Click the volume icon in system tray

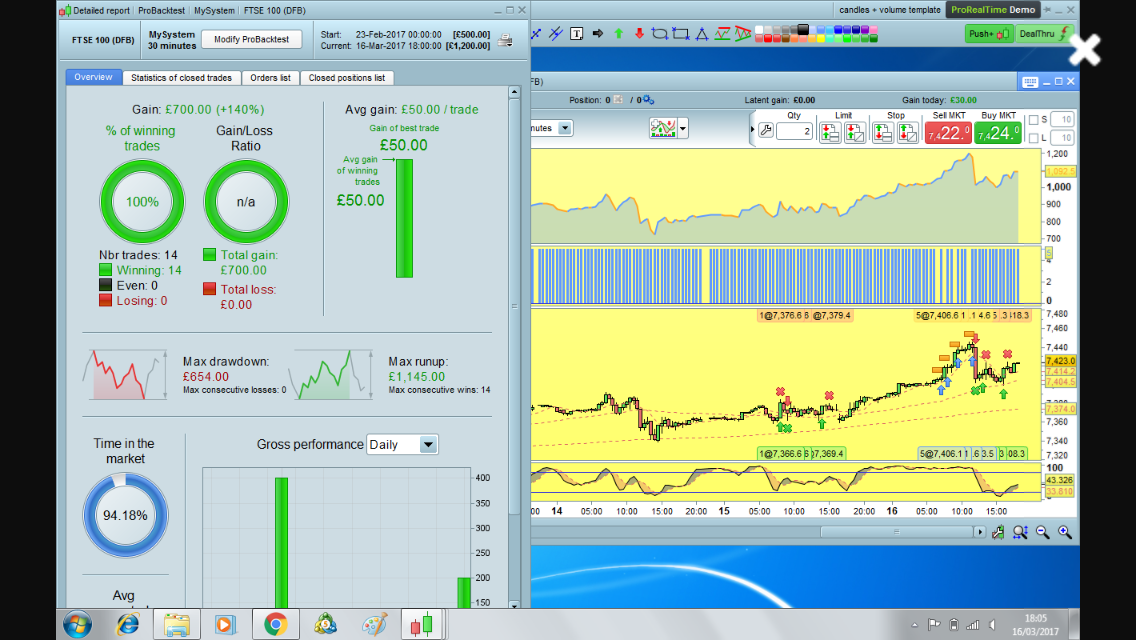point(993,625)
